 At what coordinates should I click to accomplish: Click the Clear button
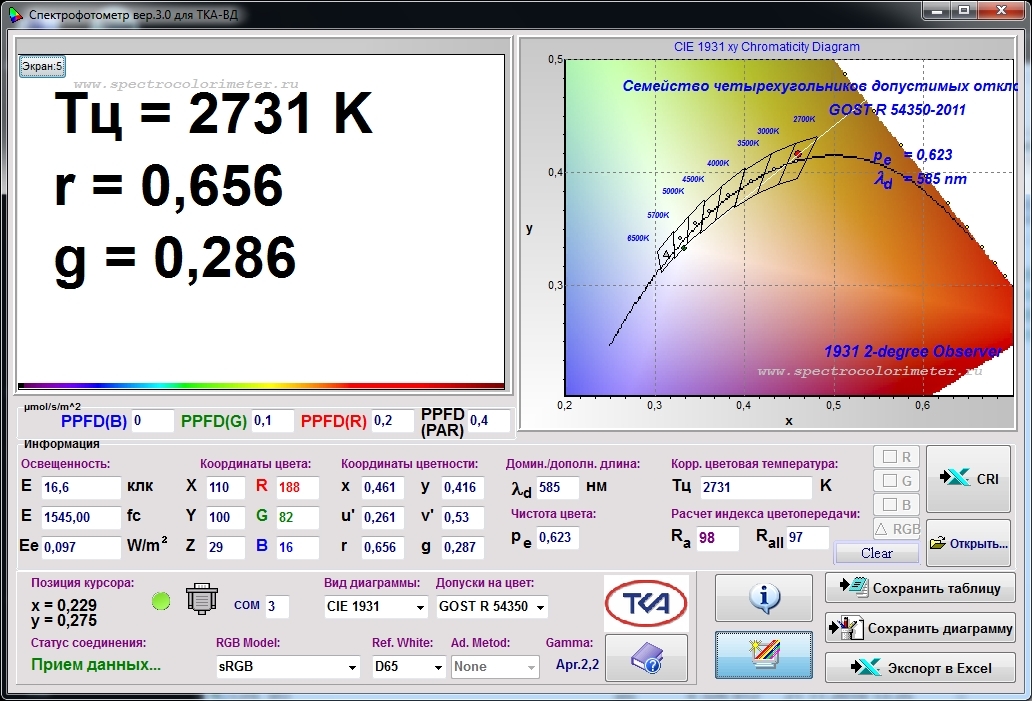point(876,553)
